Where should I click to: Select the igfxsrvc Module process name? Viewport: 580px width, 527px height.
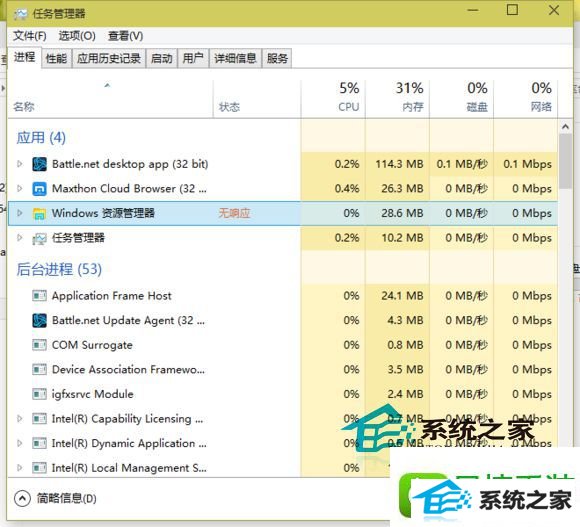pyautogui.click(x=92, y=394)
